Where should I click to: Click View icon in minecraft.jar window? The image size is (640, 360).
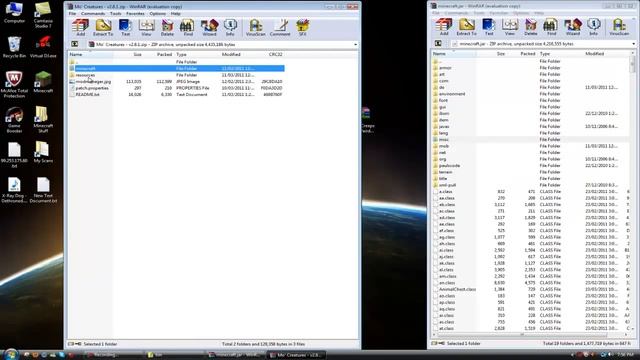pos(510,27)
